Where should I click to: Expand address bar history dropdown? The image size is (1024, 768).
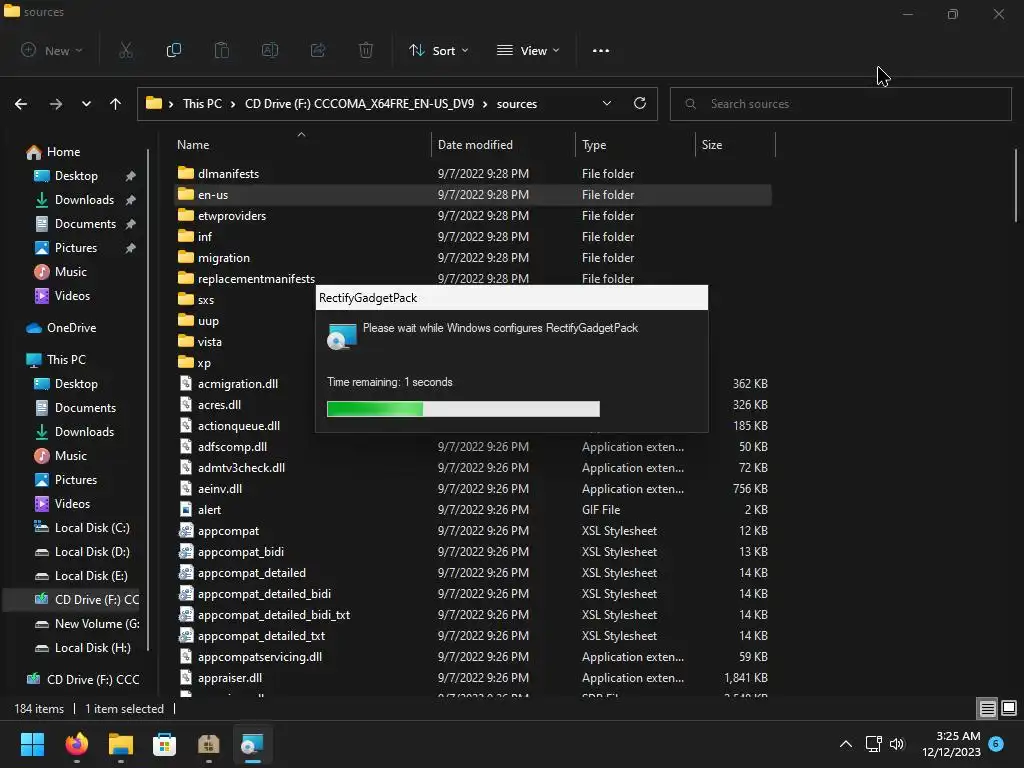[607, 103]
